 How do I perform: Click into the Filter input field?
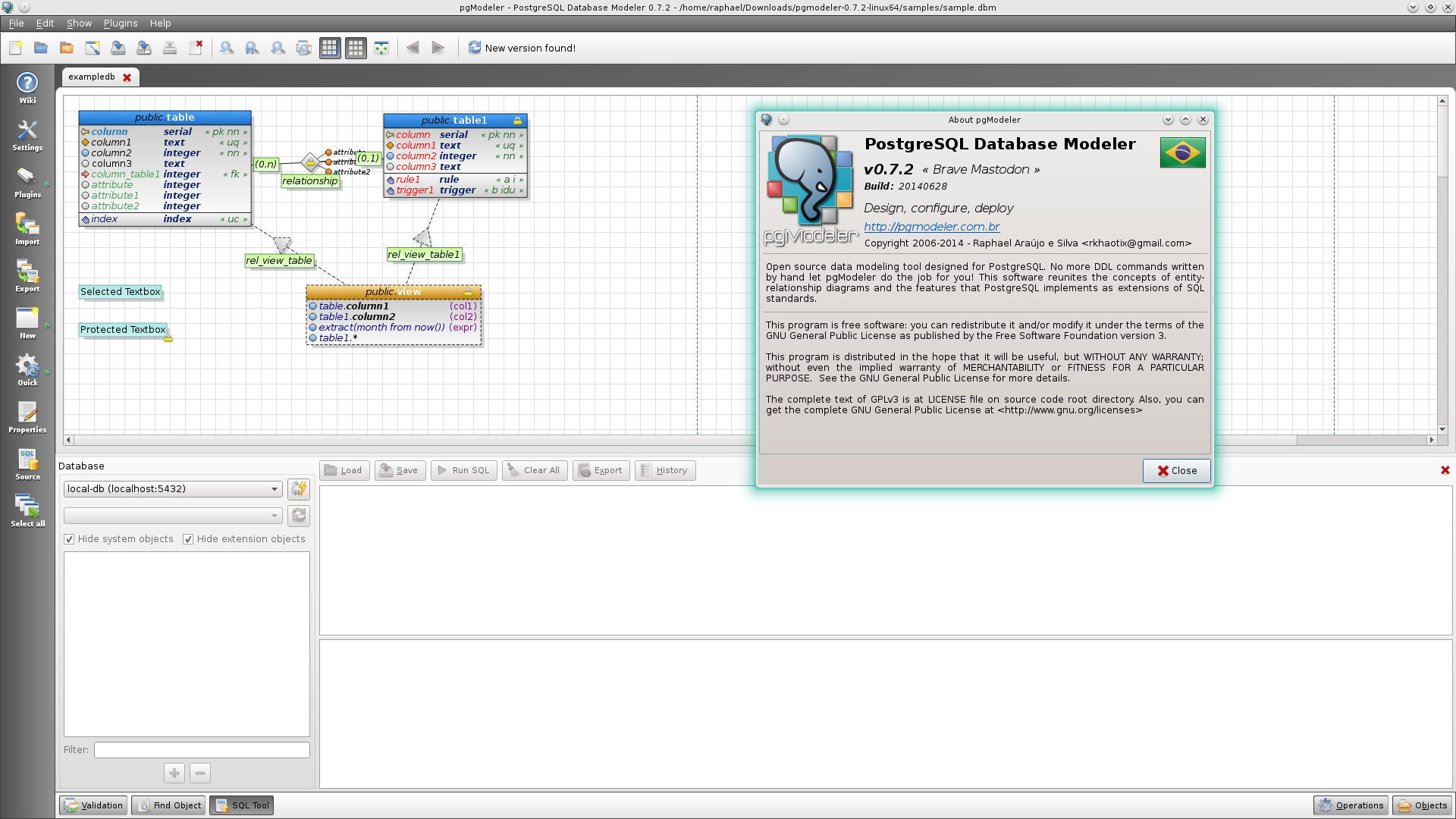tap(202, 750)
